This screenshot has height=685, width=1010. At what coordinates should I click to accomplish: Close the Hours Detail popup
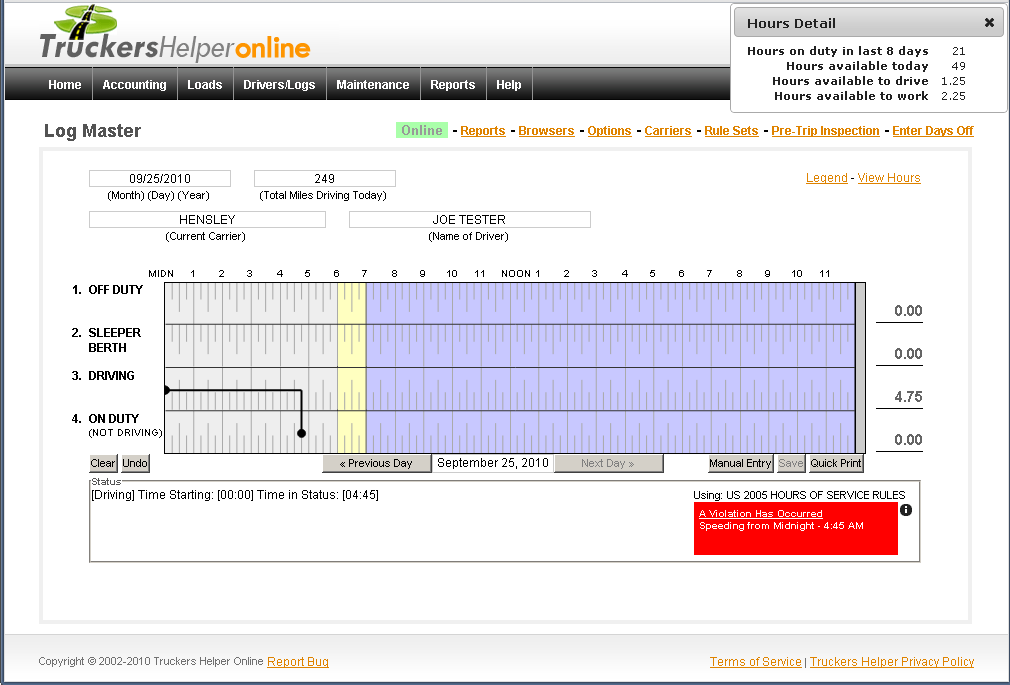989,23
